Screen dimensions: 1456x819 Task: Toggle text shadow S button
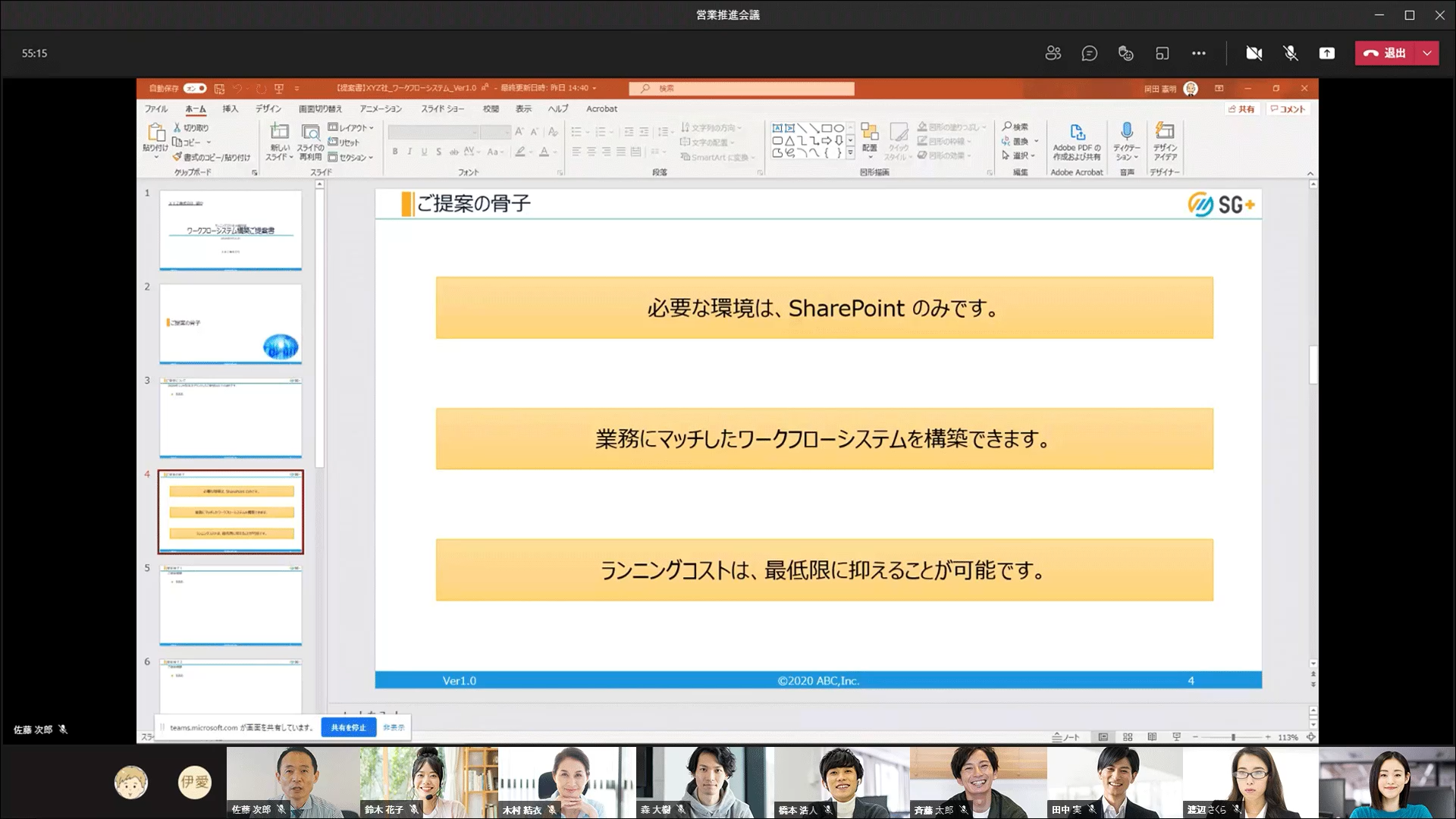tap(438, 152)
